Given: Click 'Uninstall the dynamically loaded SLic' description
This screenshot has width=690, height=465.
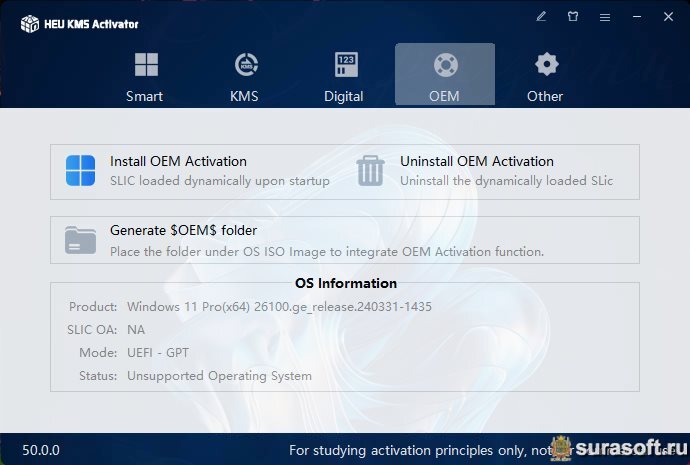Looking at the screenshot, I should tap(506, 181).
